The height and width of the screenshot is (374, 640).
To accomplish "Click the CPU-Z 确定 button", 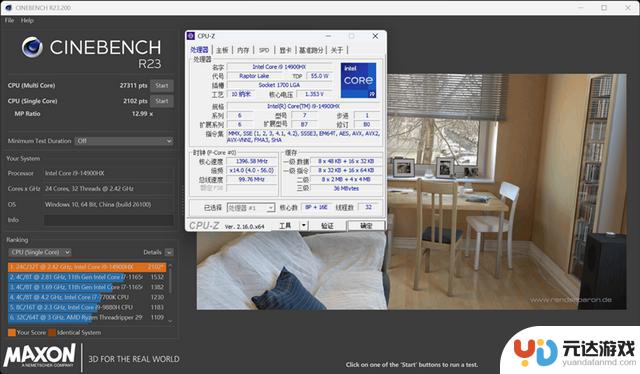I will pyautogui.click(x=366, y=225).
